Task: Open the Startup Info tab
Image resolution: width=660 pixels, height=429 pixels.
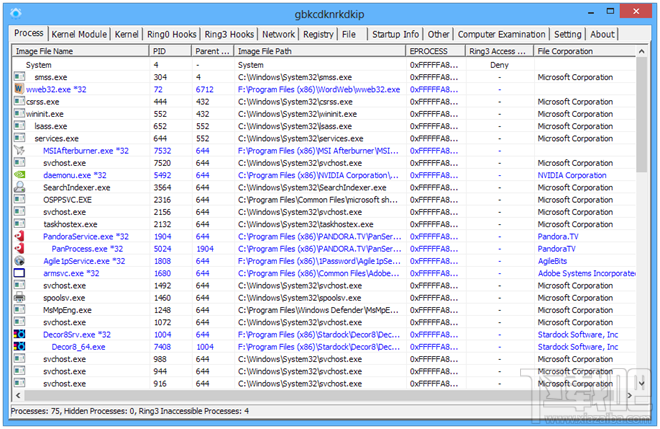Action: [395, 34]
